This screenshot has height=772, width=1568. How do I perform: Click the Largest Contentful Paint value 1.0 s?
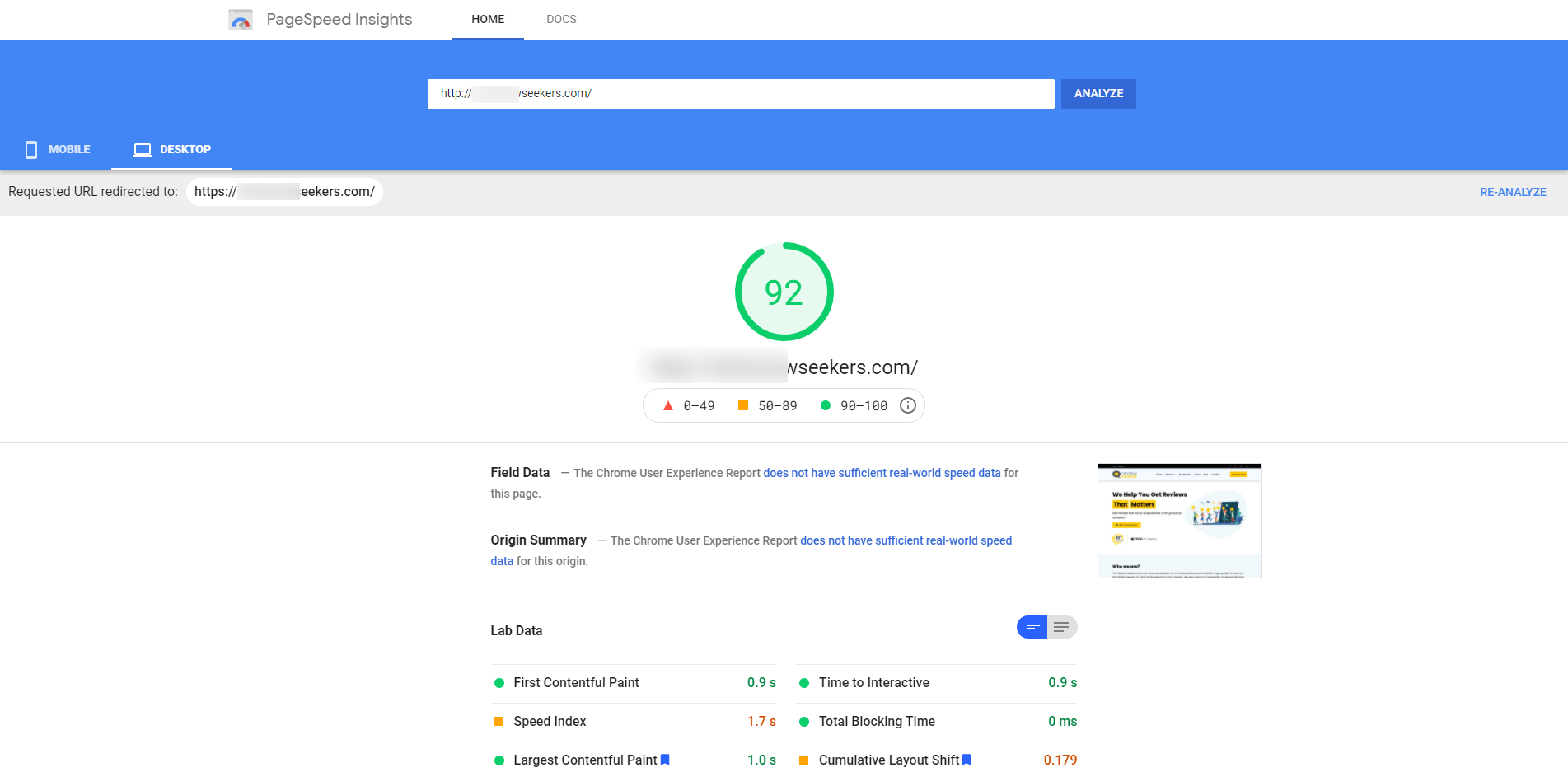pyautogui.click(x=761, y=760)
